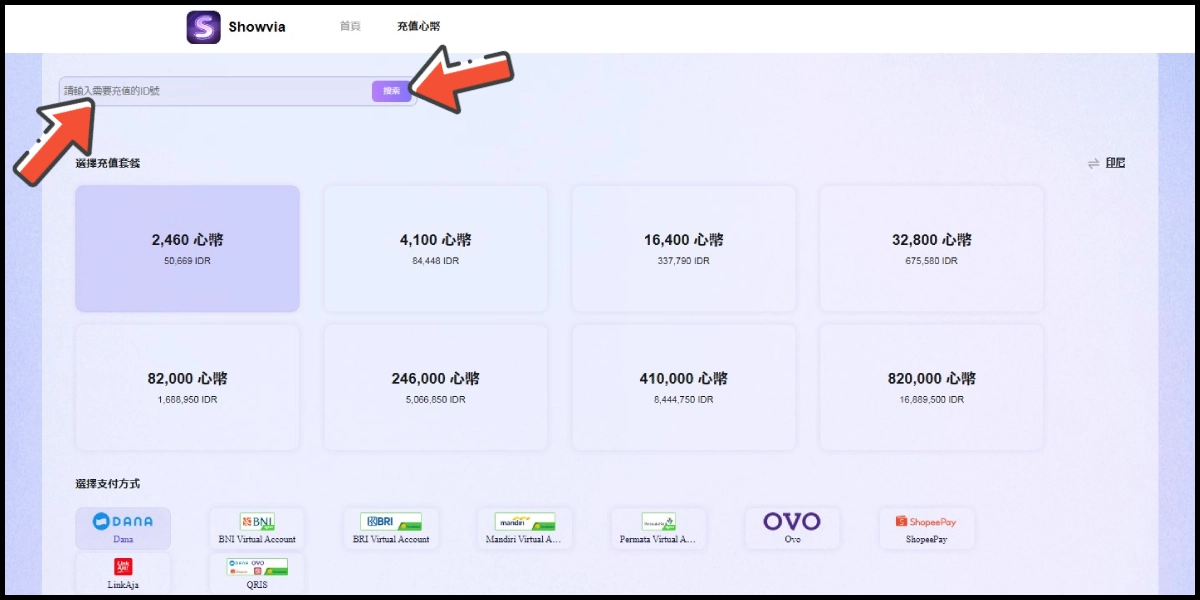Image resolution: width=1200 pixels, height=600 pixels.
Task: Click the Showvia purple logo icon
Action: point(203,27)
